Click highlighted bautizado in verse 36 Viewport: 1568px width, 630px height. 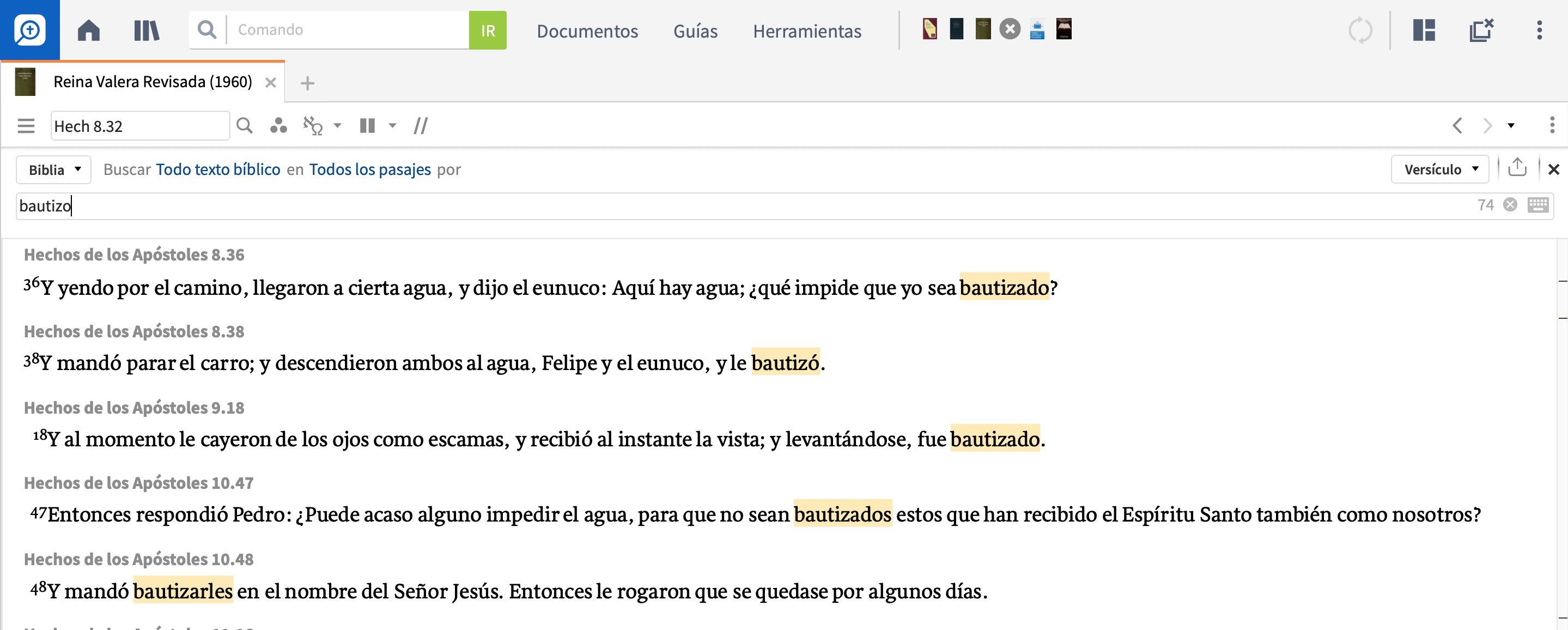[1004, 287]
